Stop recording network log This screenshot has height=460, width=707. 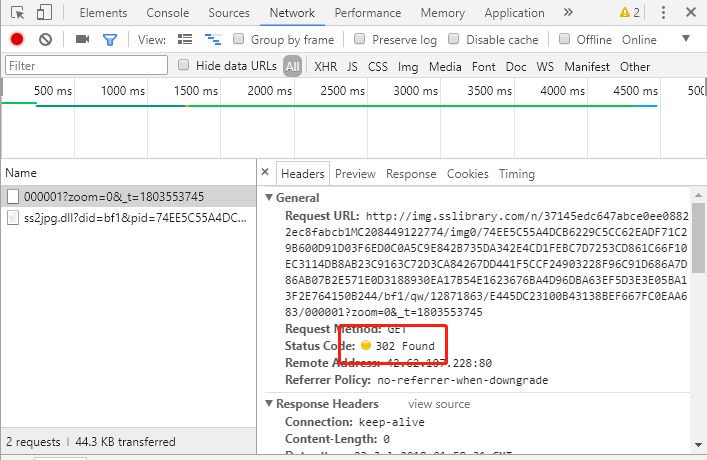17,39
